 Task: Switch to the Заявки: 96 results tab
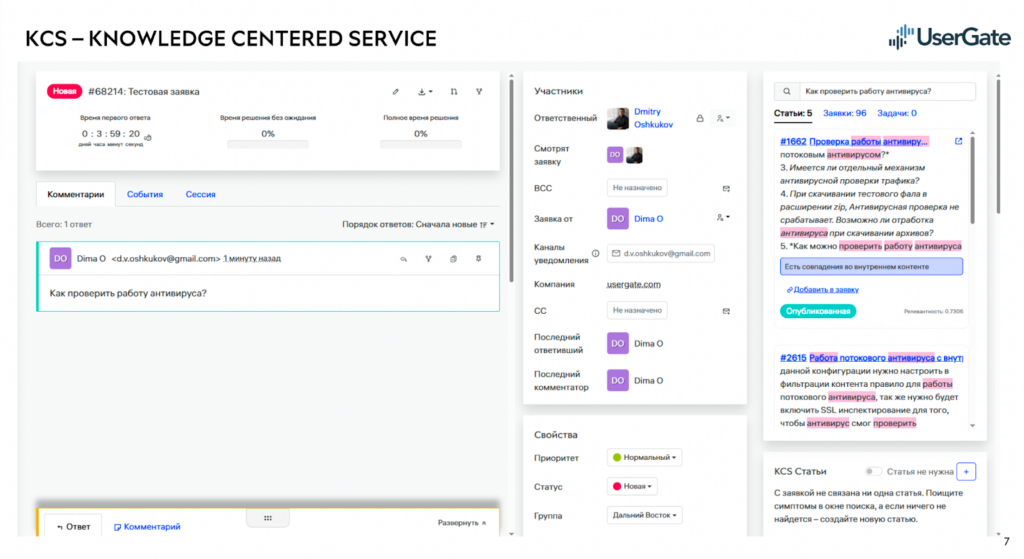coord(846,113)
